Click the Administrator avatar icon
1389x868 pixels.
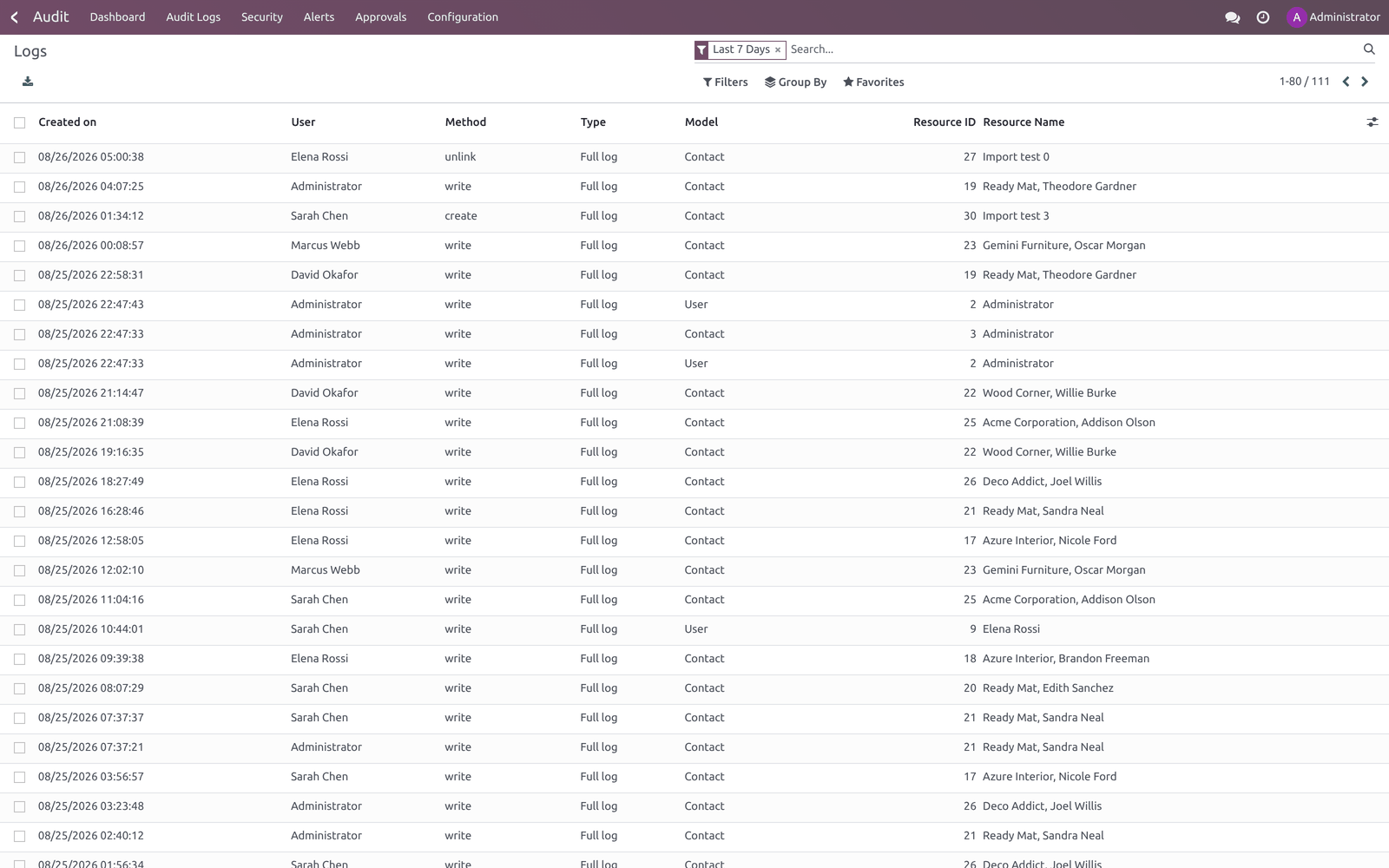click(1296, 17)
